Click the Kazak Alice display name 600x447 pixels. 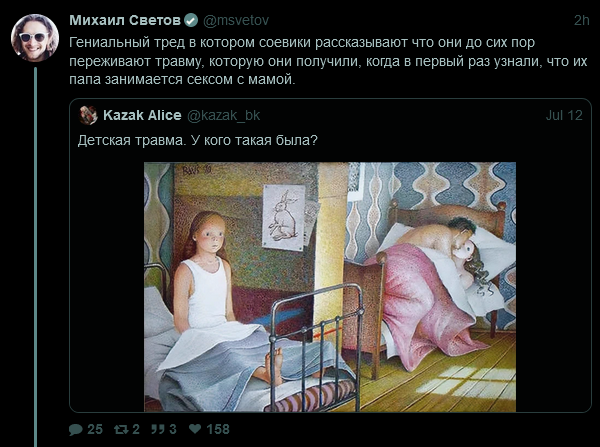(142, 115)
